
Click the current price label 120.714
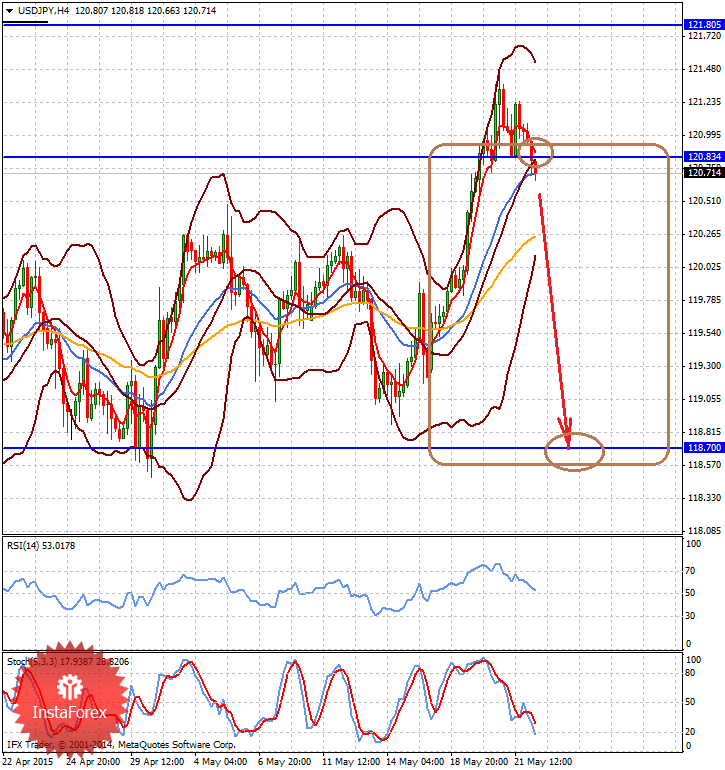pyautogui.click(x=704, y=172)
